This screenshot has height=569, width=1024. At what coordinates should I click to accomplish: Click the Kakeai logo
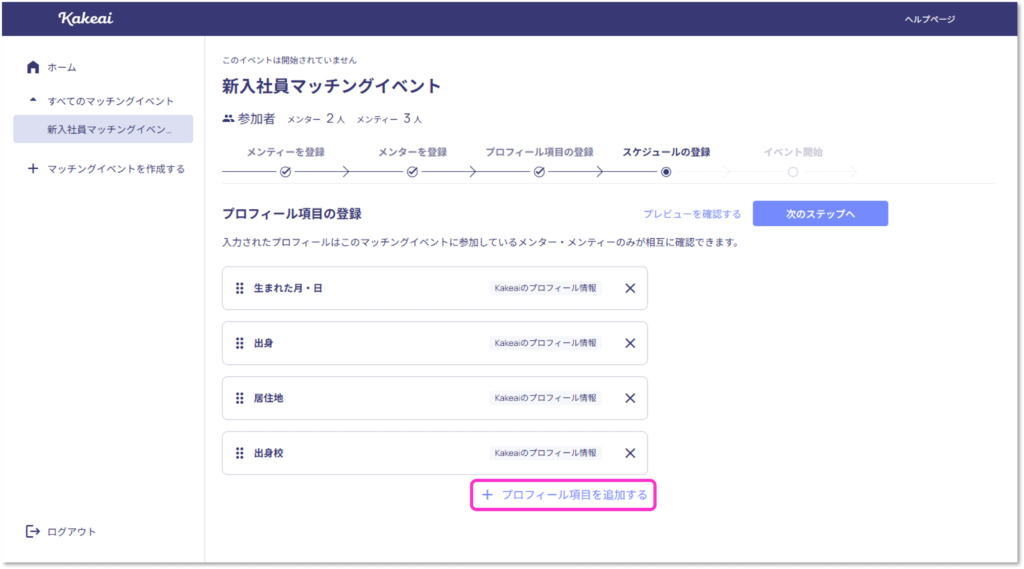click(85, 18)
